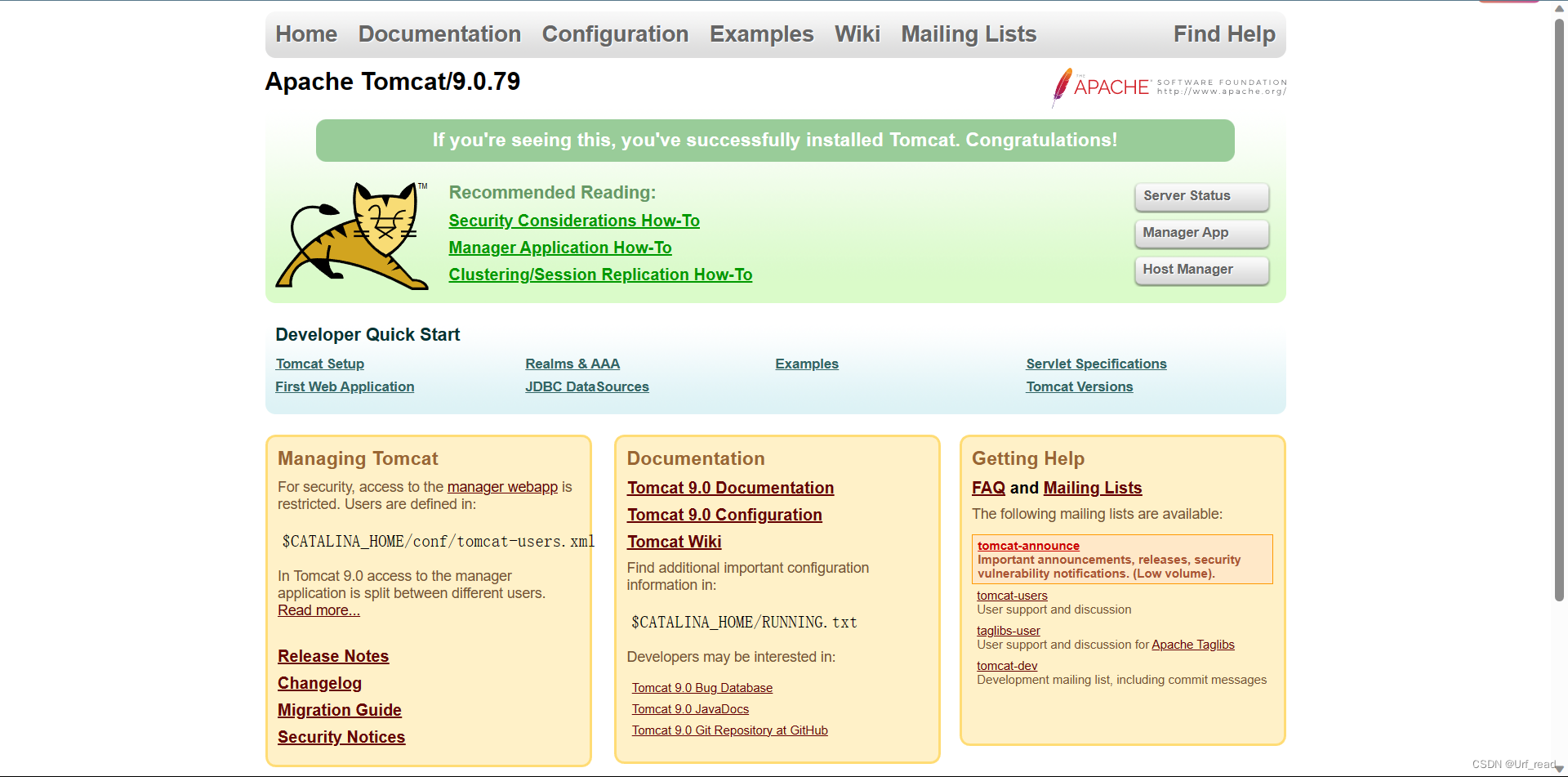Open Tomcat 9.0 Bug Database link
The width and height of the screenshot is (1568, 777).
click(702, 688)
